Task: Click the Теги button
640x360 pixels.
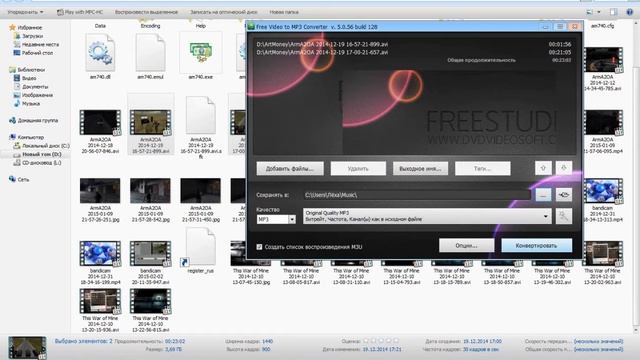Action: pos(482,169)
